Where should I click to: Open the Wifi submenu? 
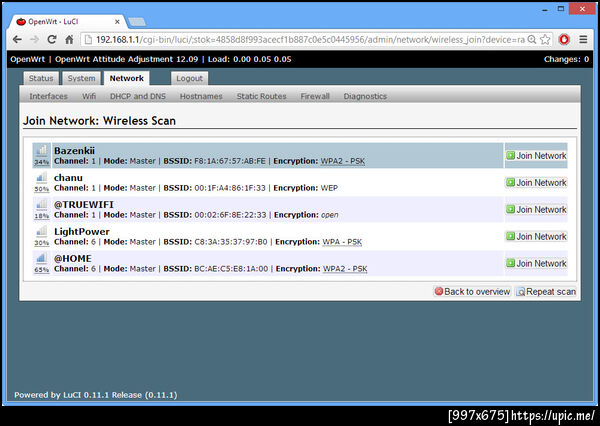[x=89, y=96]
